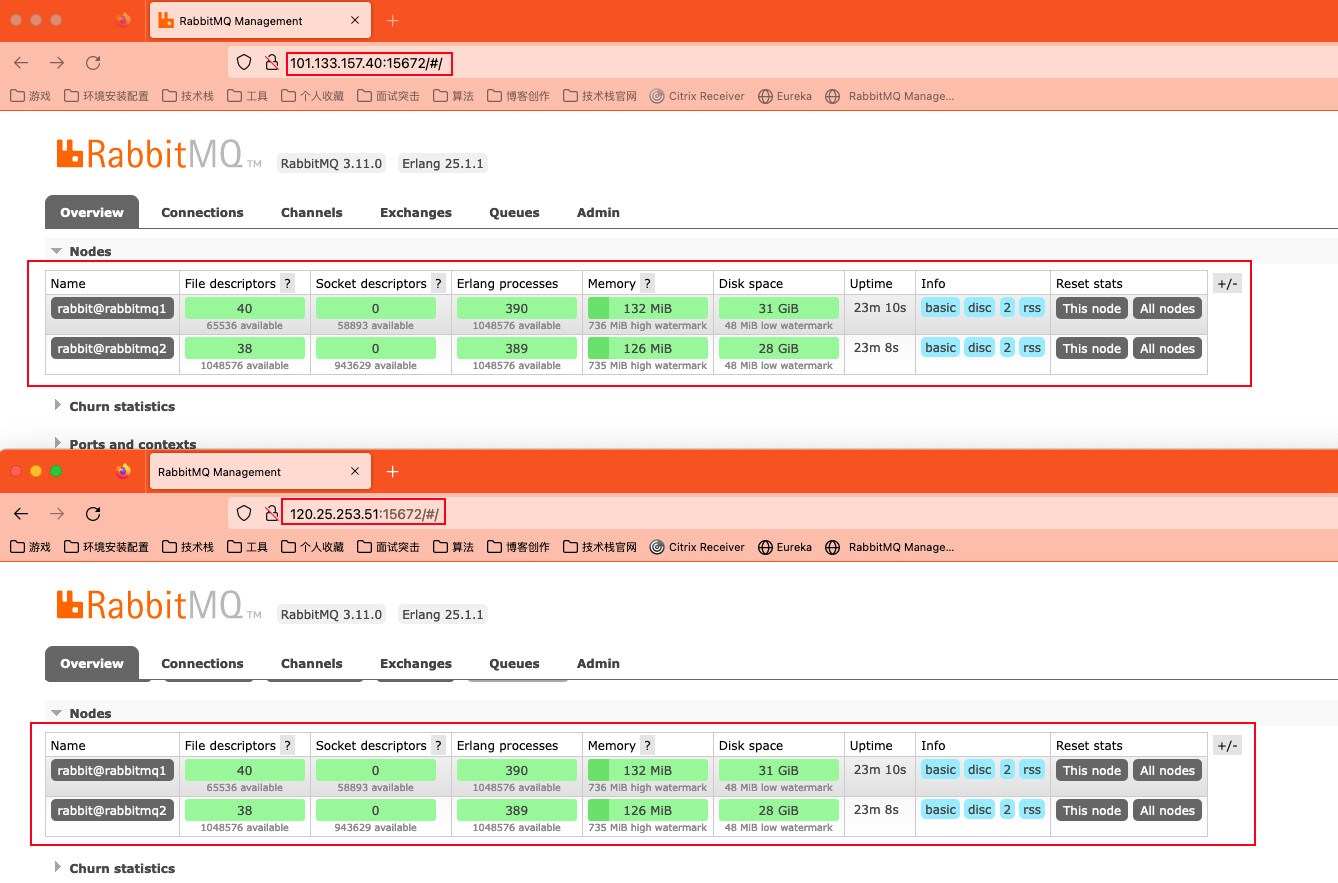Viewport: 1338px width, 883px height.
Task: Open a new tab in the 101.133.157.40 window
Action: [392, 20]
